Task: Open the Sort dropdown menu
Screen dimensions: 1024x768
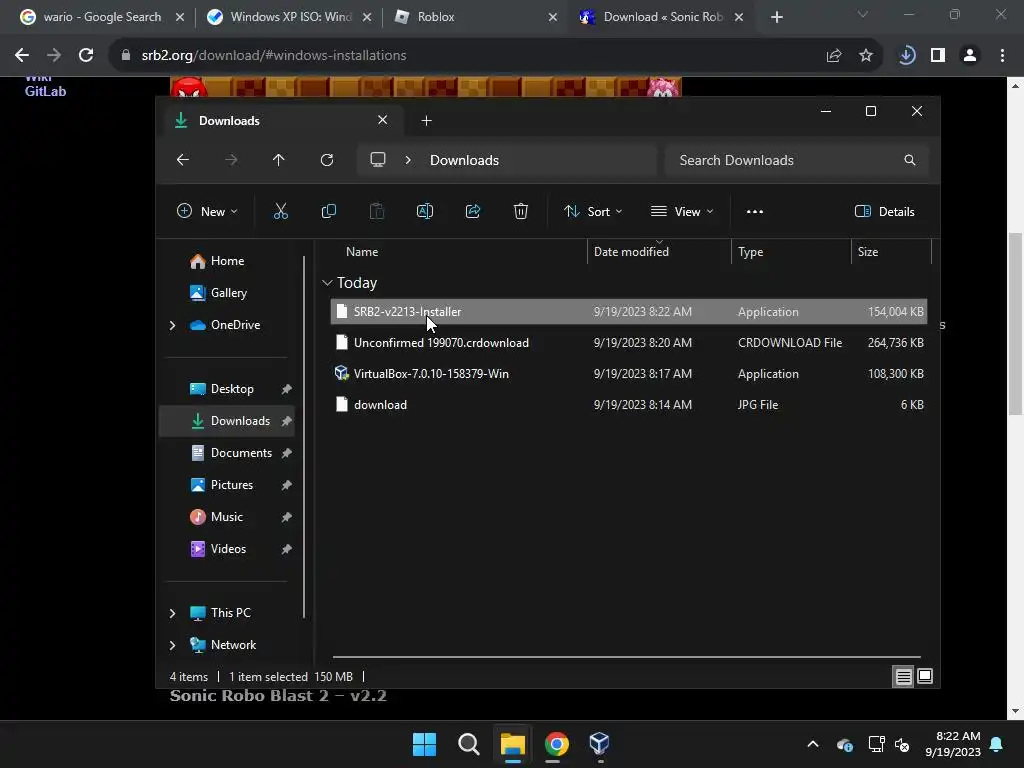Action: coord(593,212)
